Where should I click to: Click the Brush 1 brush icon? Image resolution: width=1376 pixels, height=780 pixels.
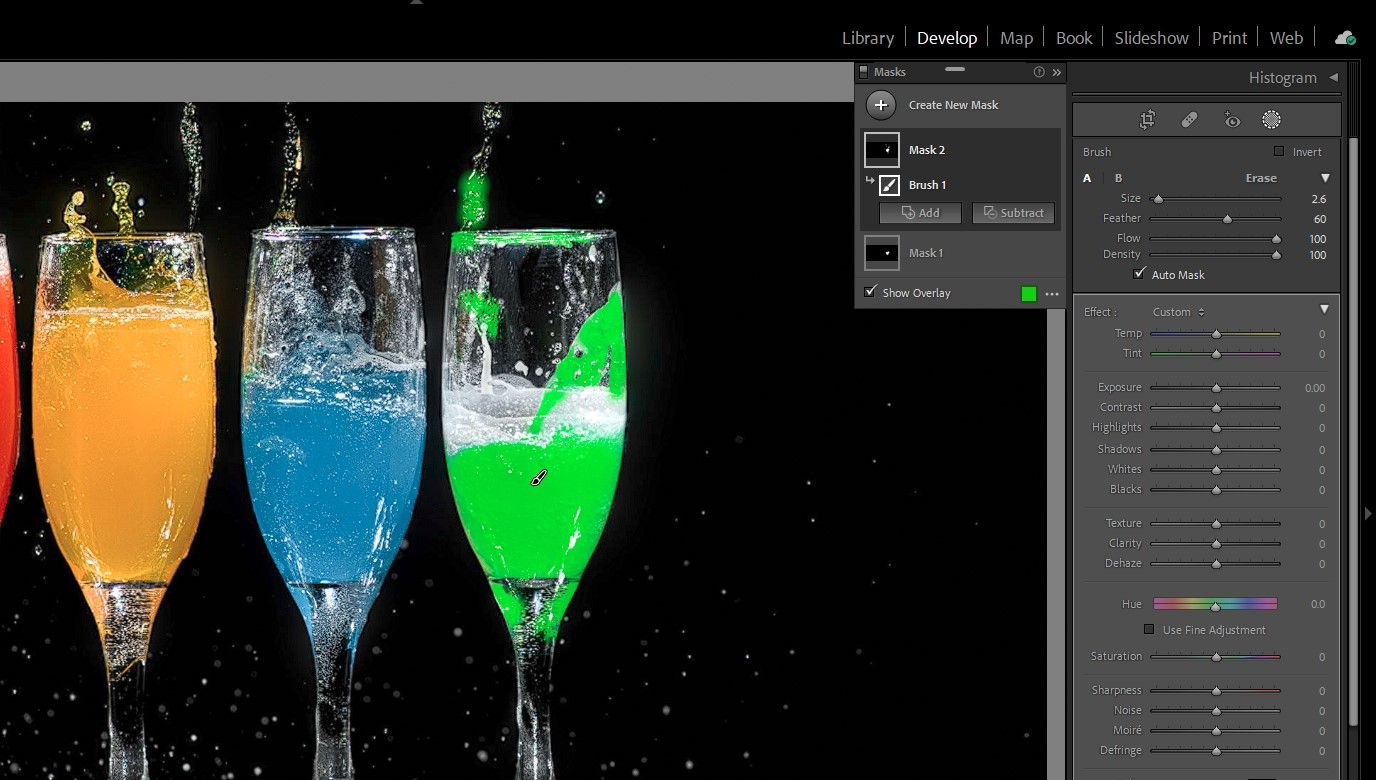pyautogui.click(x=889, y=185)
